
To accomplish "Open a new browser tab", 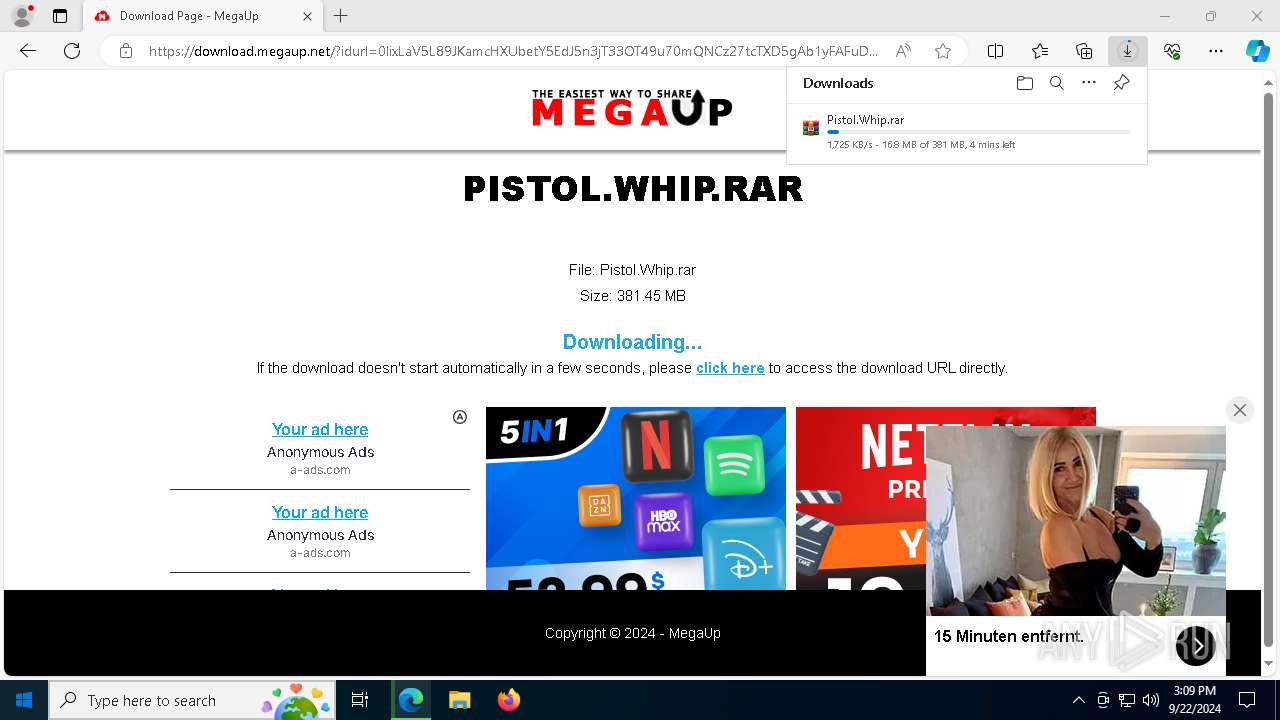I will click(341, 16).
